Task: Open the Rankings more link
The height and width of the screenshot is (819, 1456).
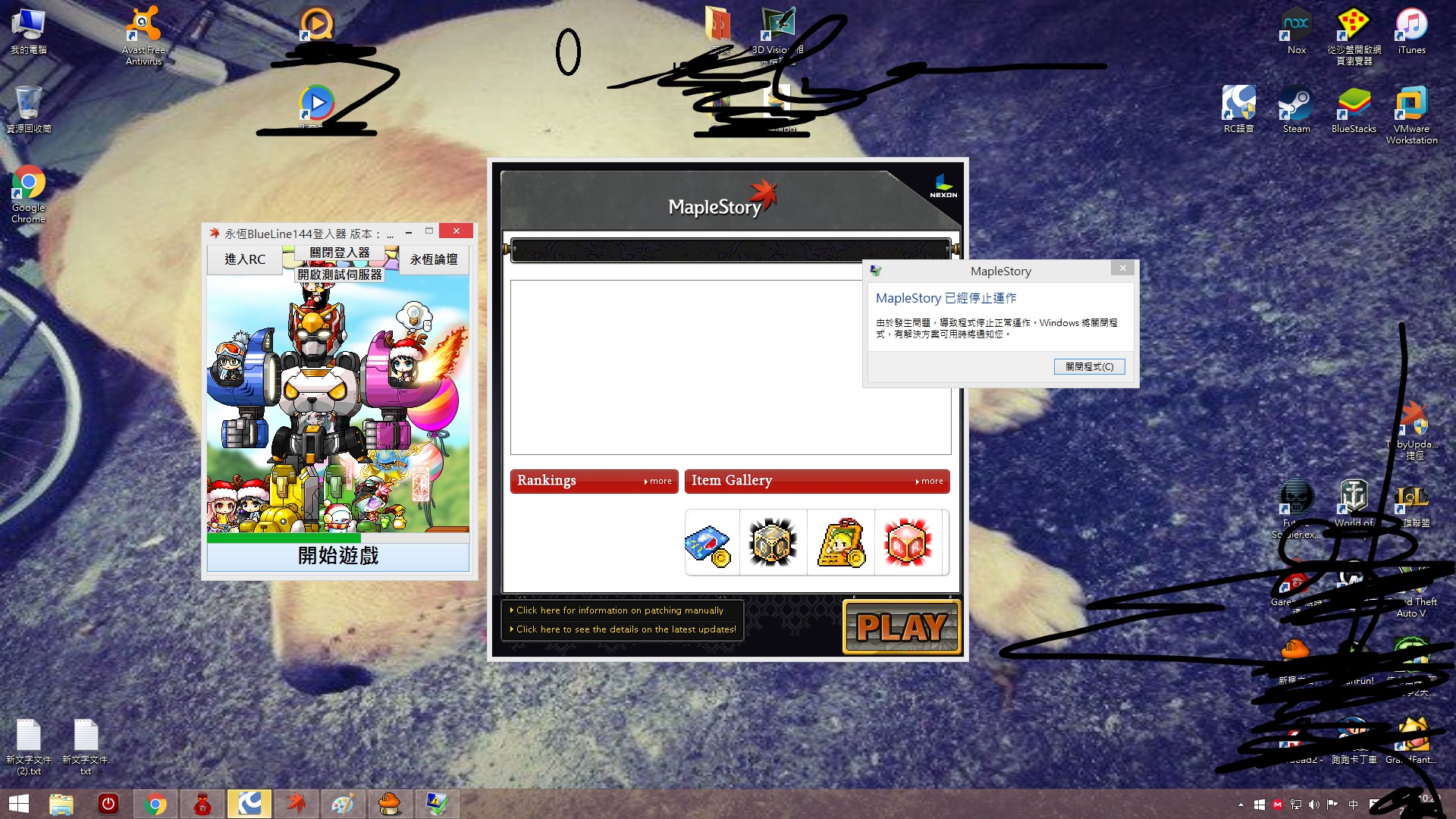Action: click(657, 482)
